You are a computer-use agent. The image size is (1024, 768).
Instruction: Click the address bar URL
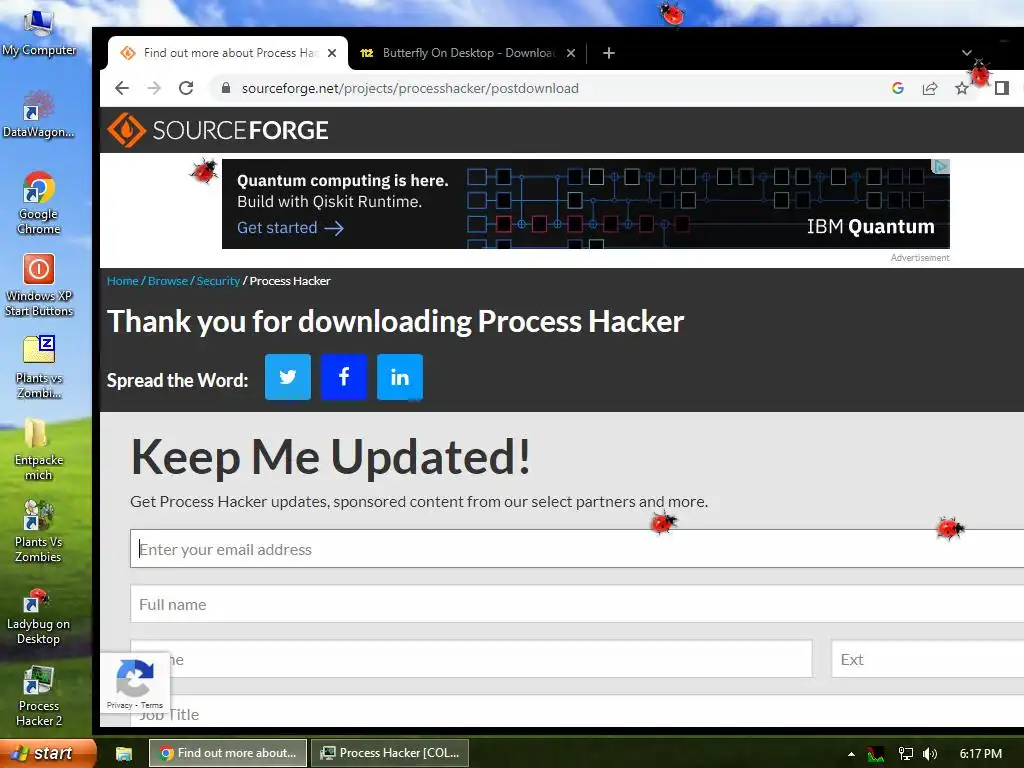tap(410, 88)
